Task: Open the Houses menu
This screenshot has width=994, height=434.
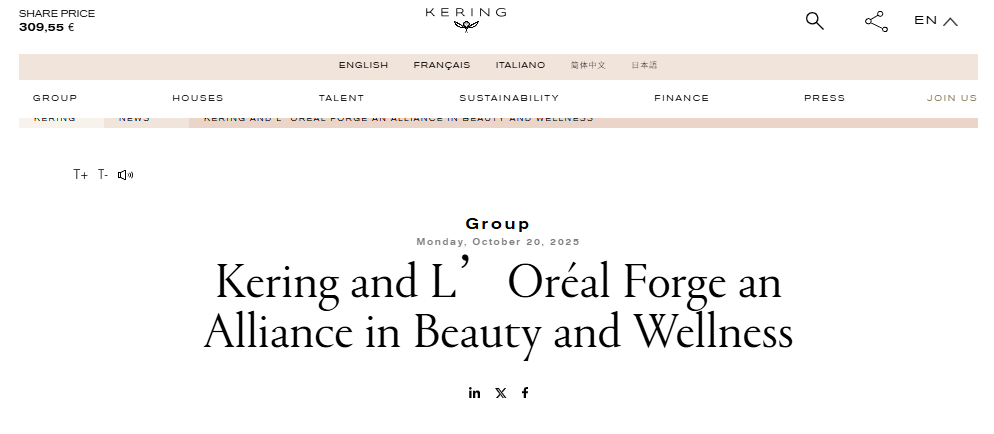Action: click(198, 98)
